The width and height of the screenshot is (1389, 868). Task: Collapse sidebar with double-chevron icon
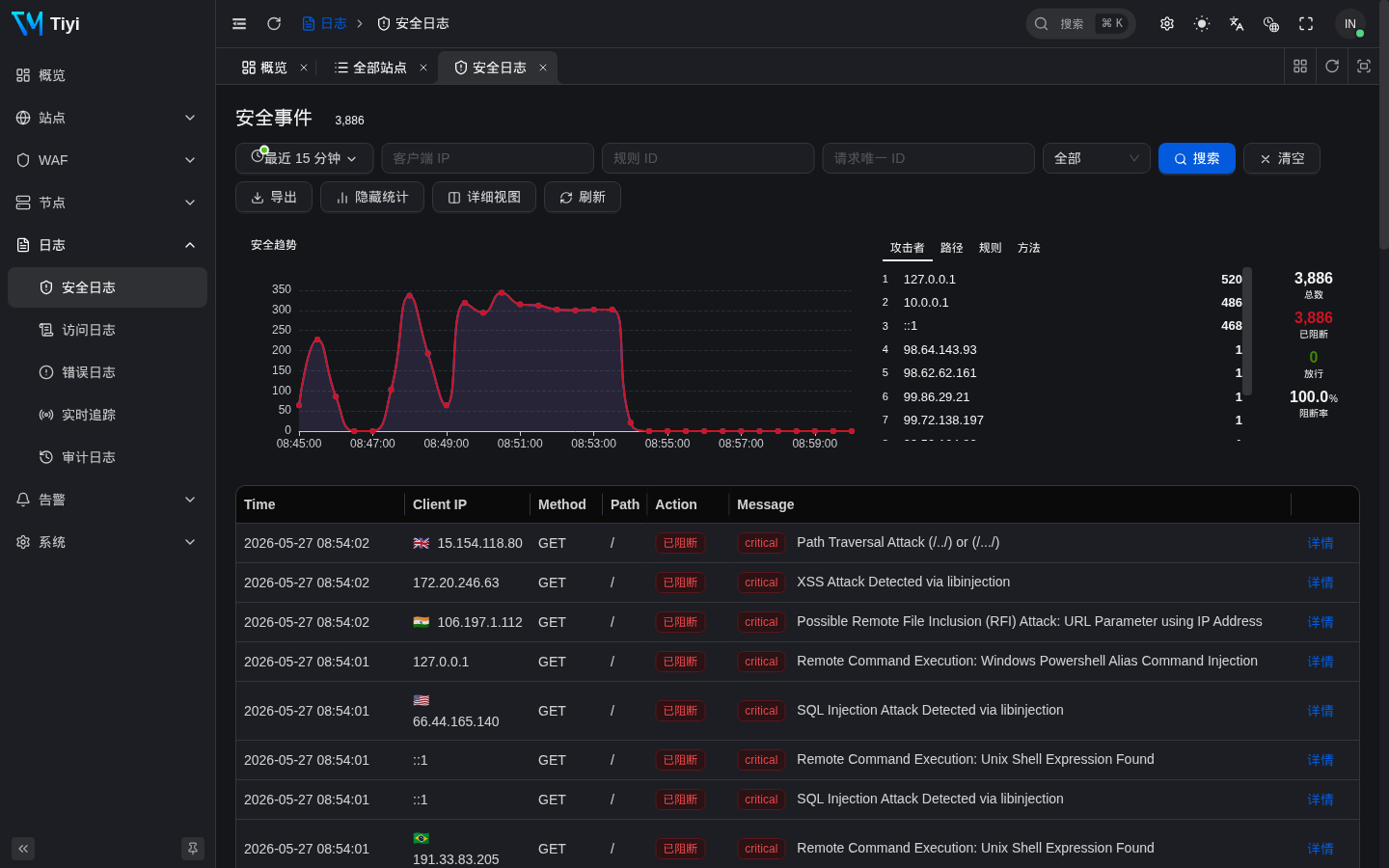[x=23, y=849]
